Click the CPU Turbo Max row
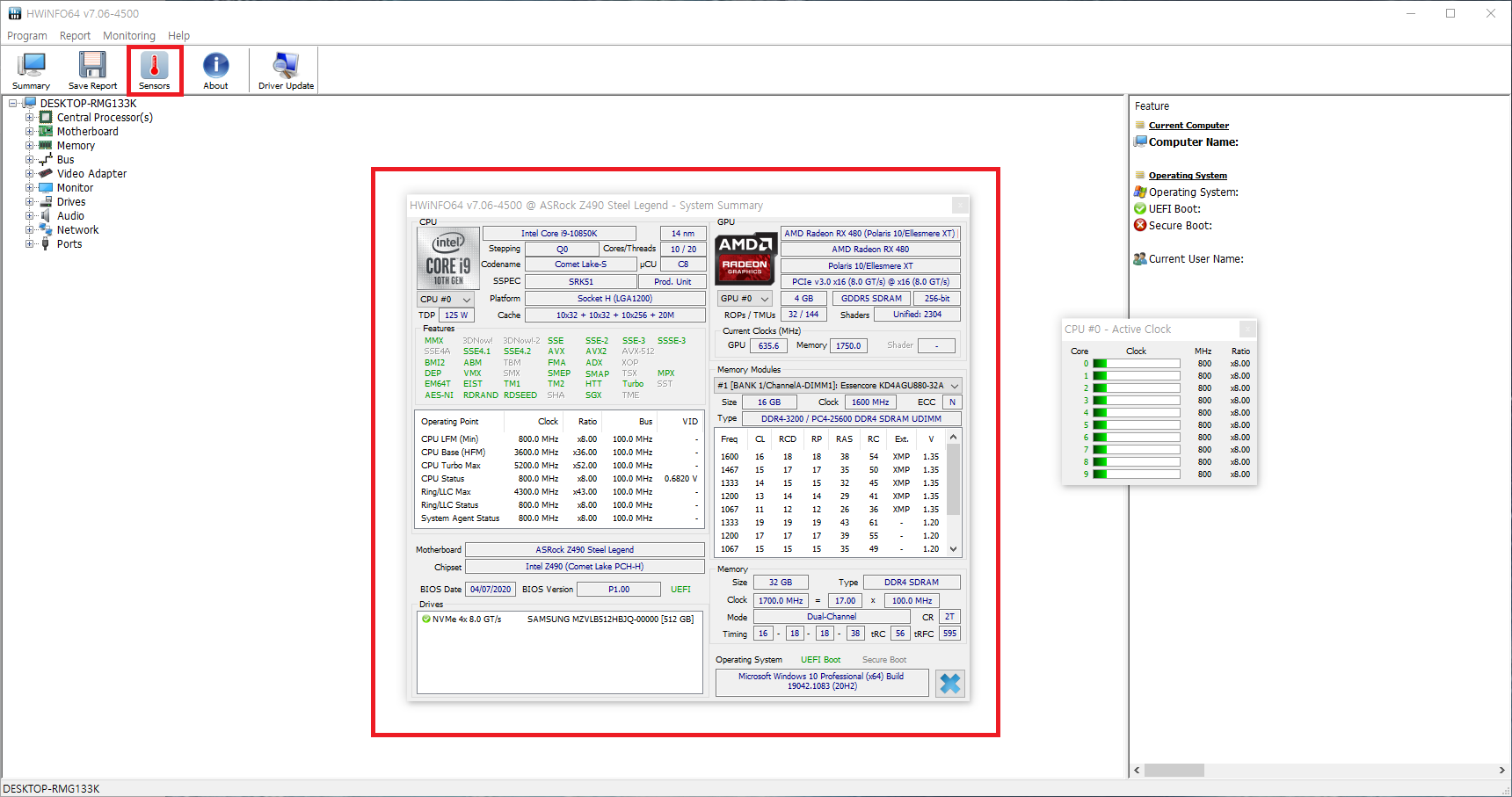 click(x=559, y=465)
